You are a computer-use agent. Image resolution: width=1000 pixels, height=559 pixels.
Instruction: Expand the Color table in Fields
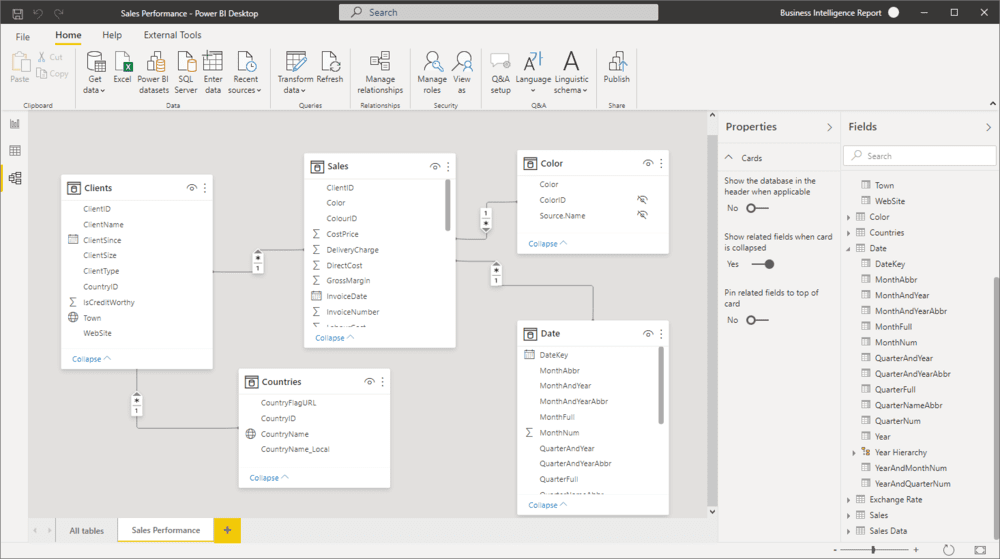point(849,217)
